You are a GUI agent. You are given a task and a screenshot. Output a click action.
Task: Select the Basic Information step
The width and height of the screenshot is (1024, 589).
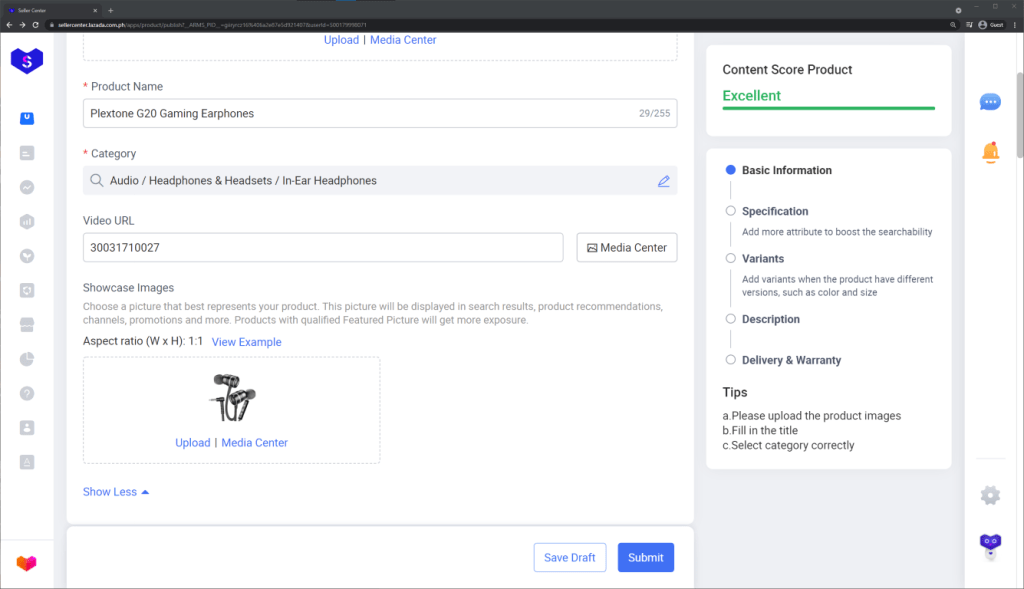(x=786, y=170)
